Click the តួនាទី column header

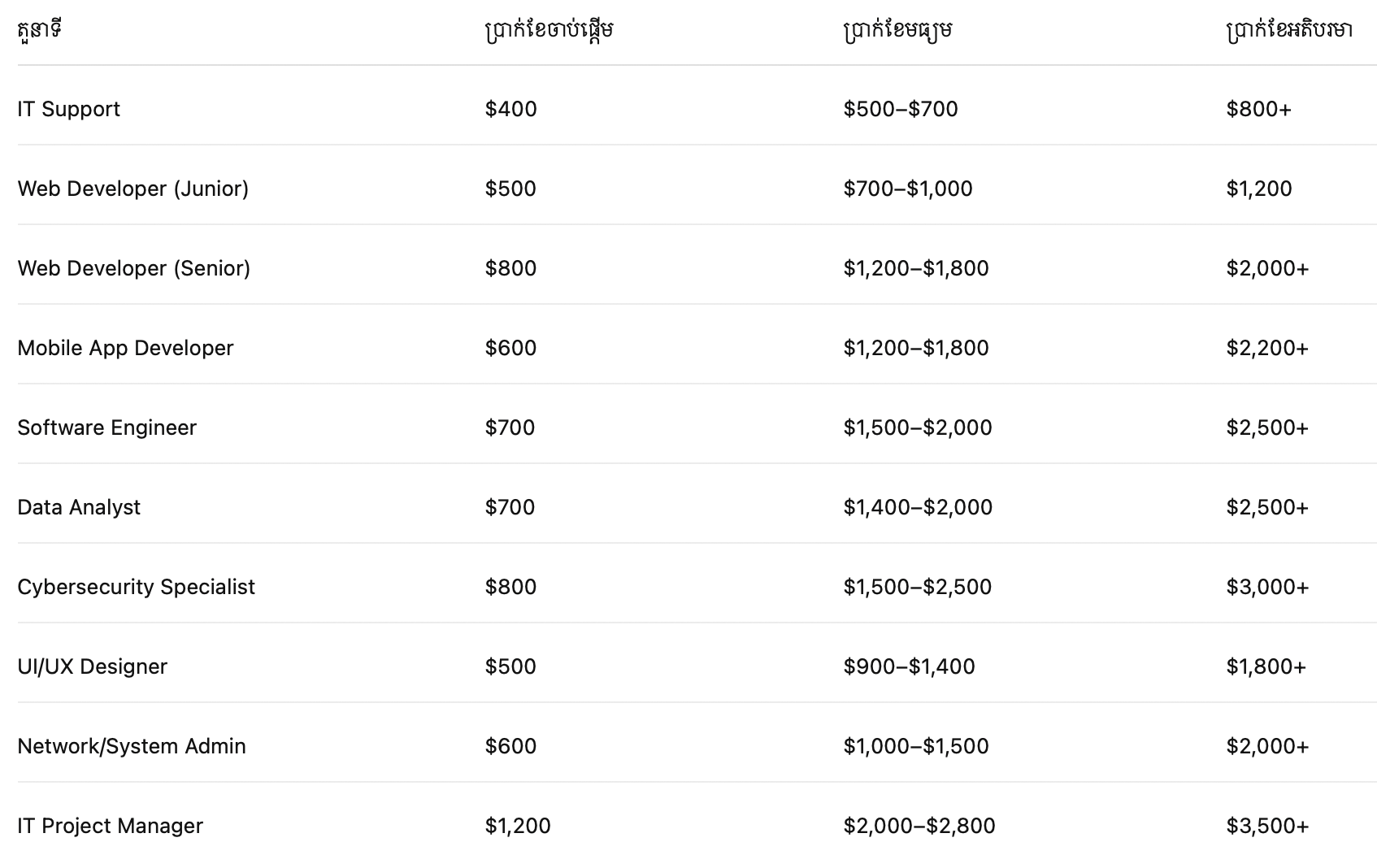40,31
